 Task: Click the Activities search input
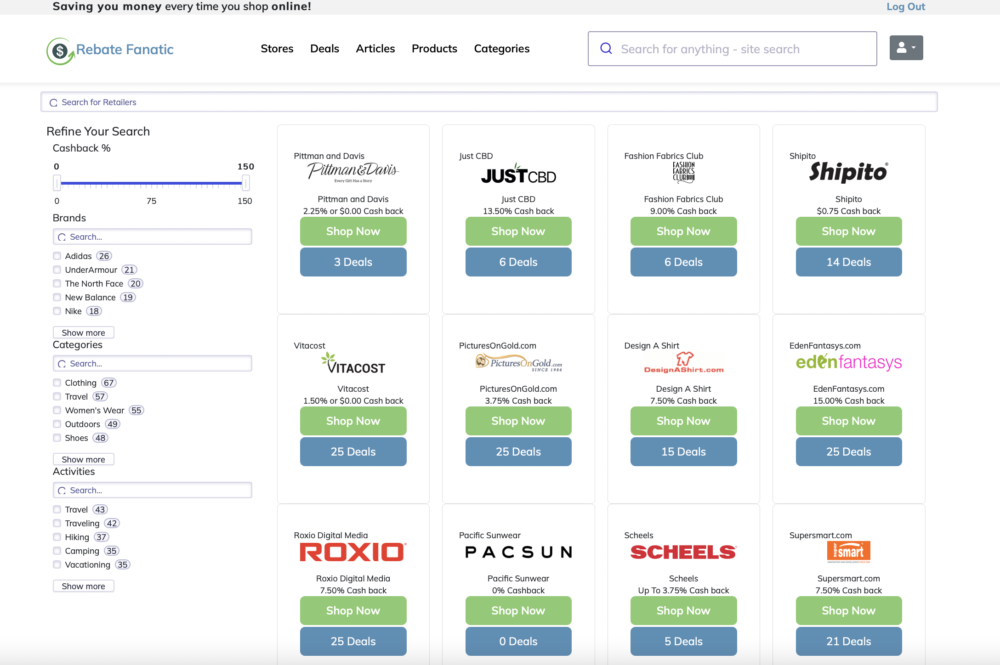[152, 490]
